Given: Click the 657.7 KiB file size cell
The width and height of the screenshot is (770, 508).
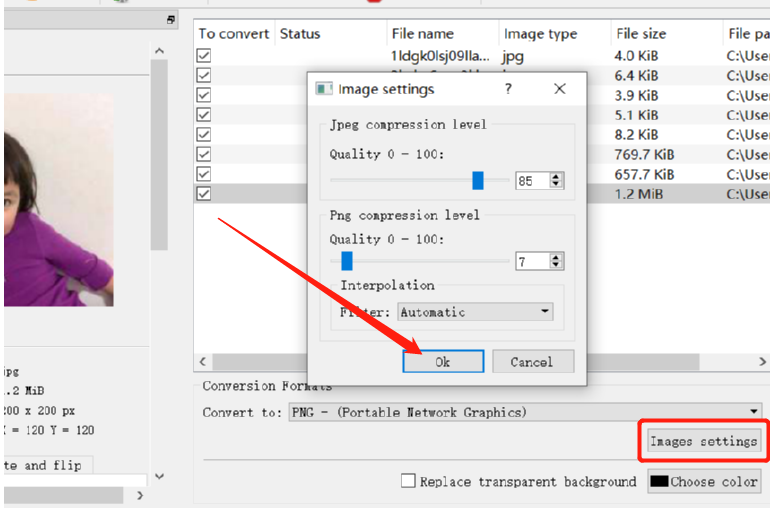Looking at the screenshot, I should pos(644,174).
